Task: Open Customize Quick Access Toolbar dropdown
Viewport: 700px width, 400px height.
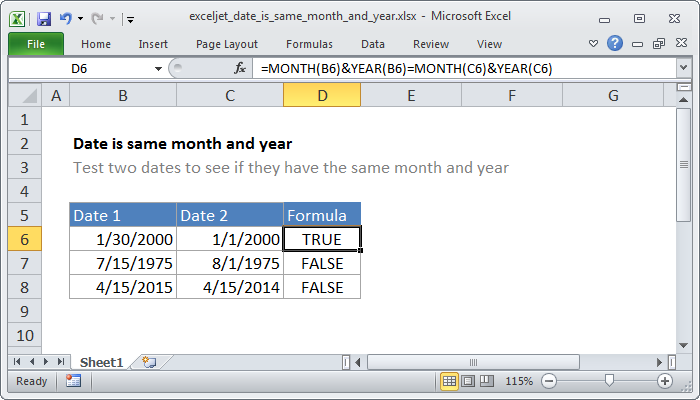Action: click(x=130, y=19)
